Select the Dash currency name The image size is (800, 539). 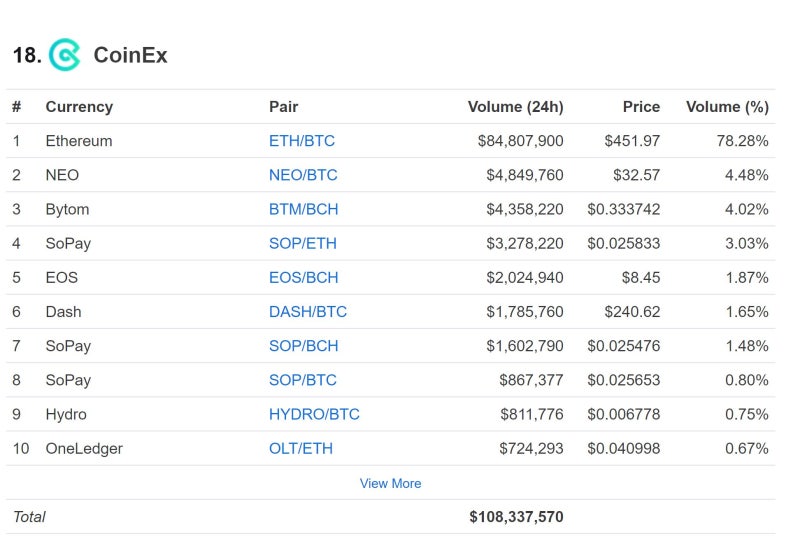coord(63,312)
